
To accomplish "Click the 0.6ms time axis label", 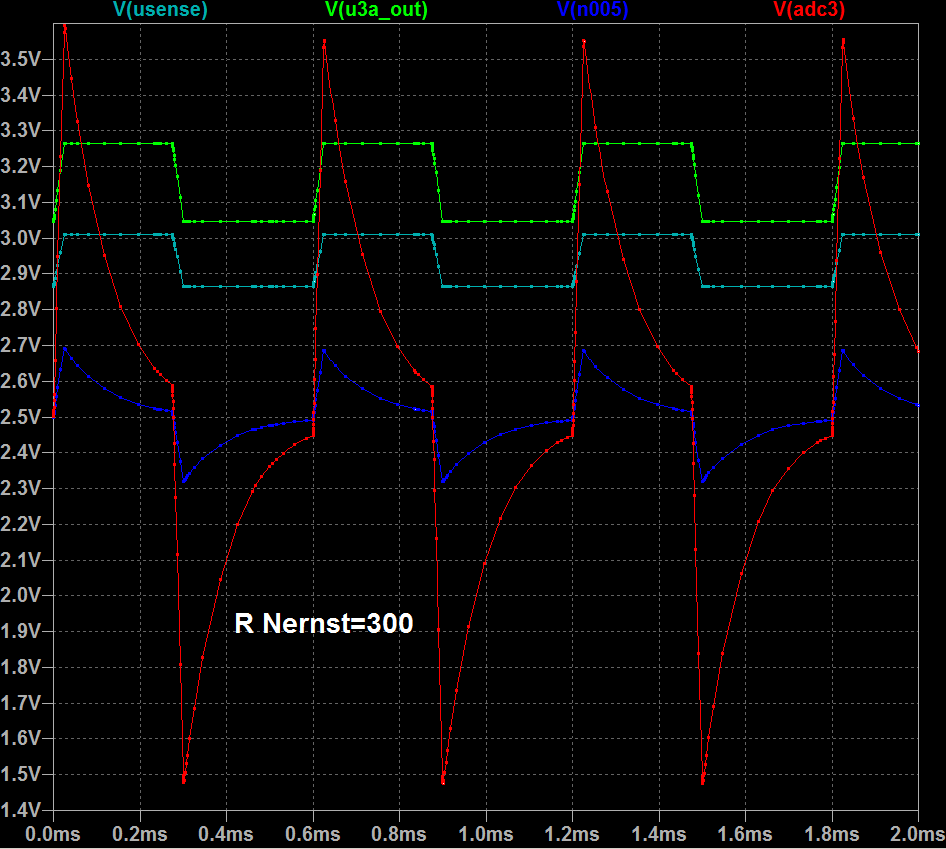I will click(x=313, y=833).
